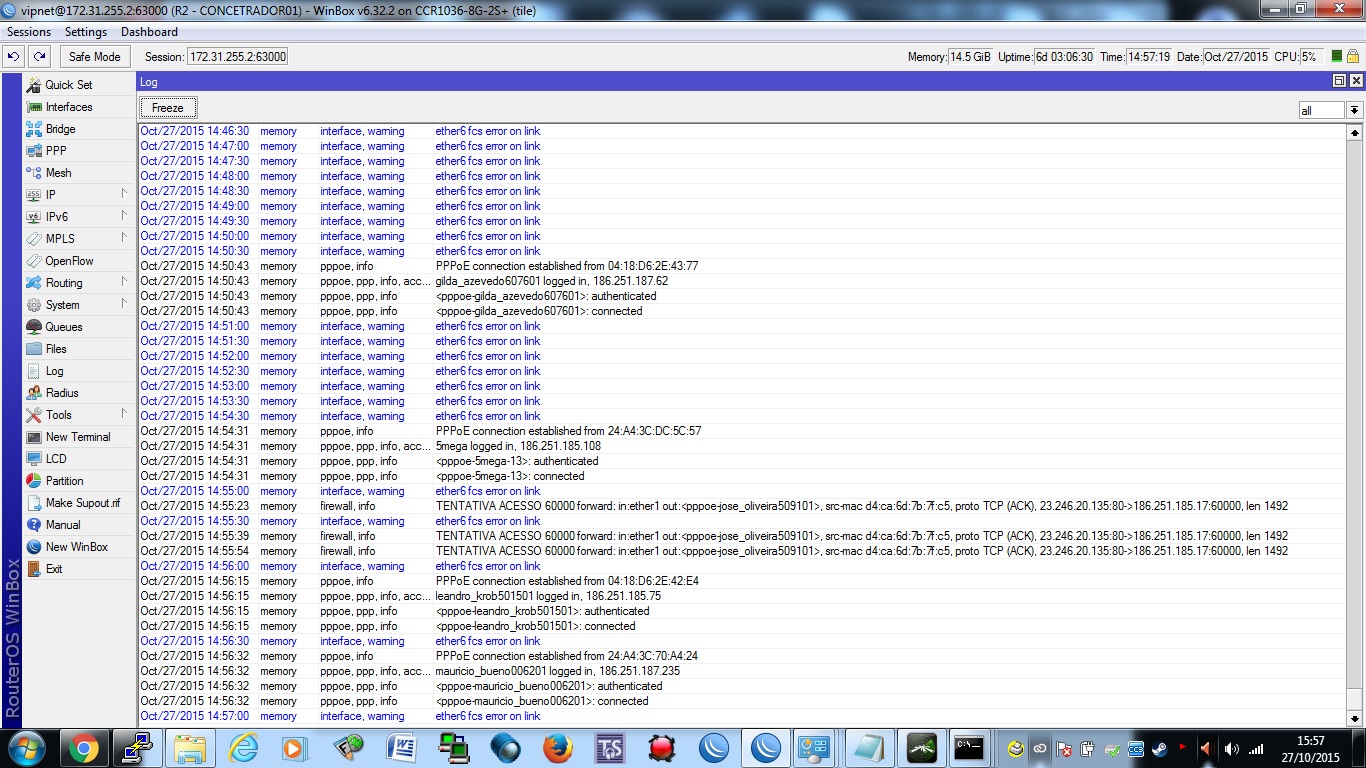The image size is (1366, 768).
Task: Click the log scrollbar up arrow
Action: coord(1355,133)
